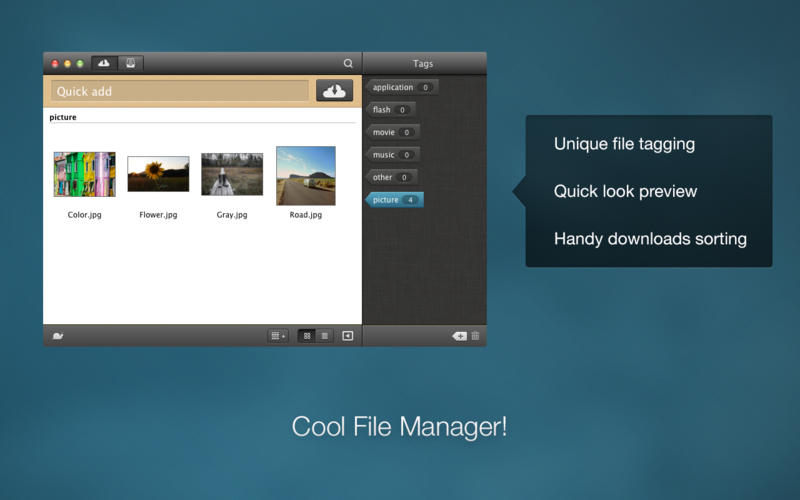800x500 pixels.
Task: Minimize the window with the yellow button
Action: click(x=67, y=64)
